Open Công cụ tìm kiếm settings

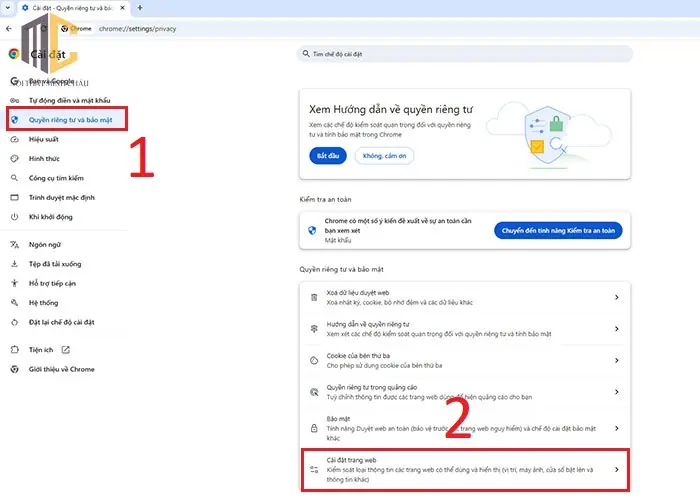[x=56, y=178]
